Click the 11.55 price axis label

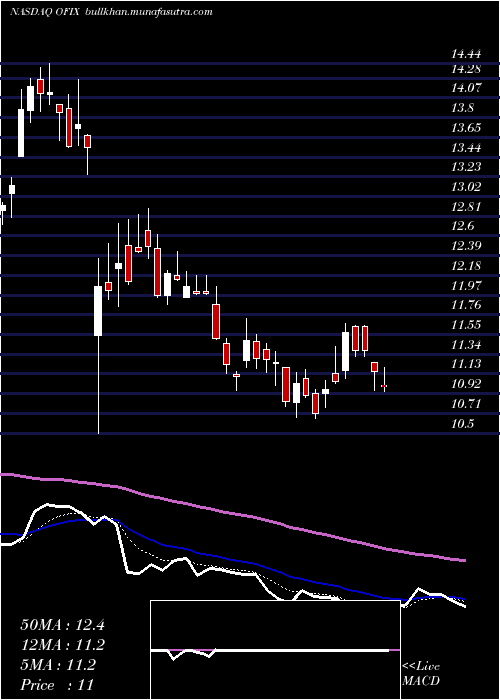(x=466, y=325)
